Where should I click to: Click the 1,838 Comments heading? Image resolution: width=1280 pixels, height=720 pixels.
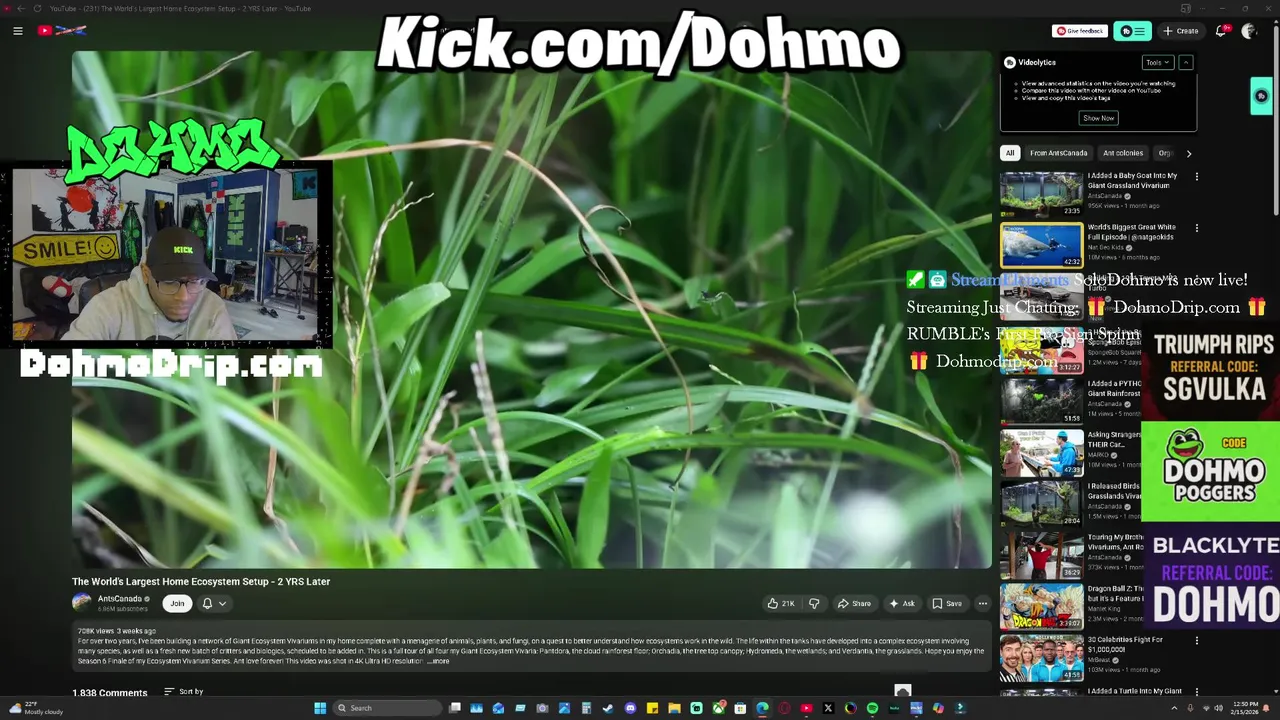[109, 692]
